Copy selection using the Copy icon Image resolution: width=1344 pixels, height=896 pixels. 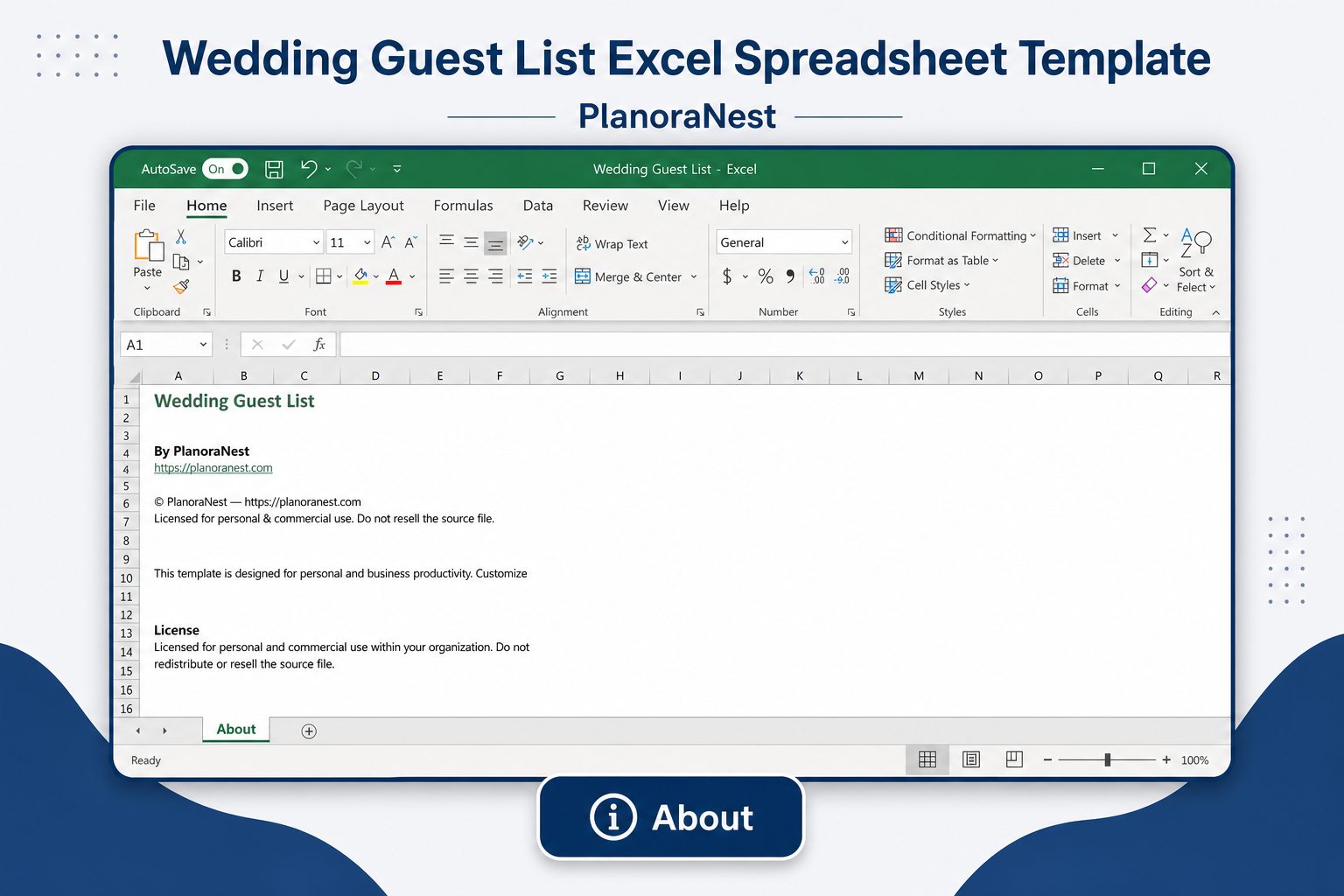[181, 262]
